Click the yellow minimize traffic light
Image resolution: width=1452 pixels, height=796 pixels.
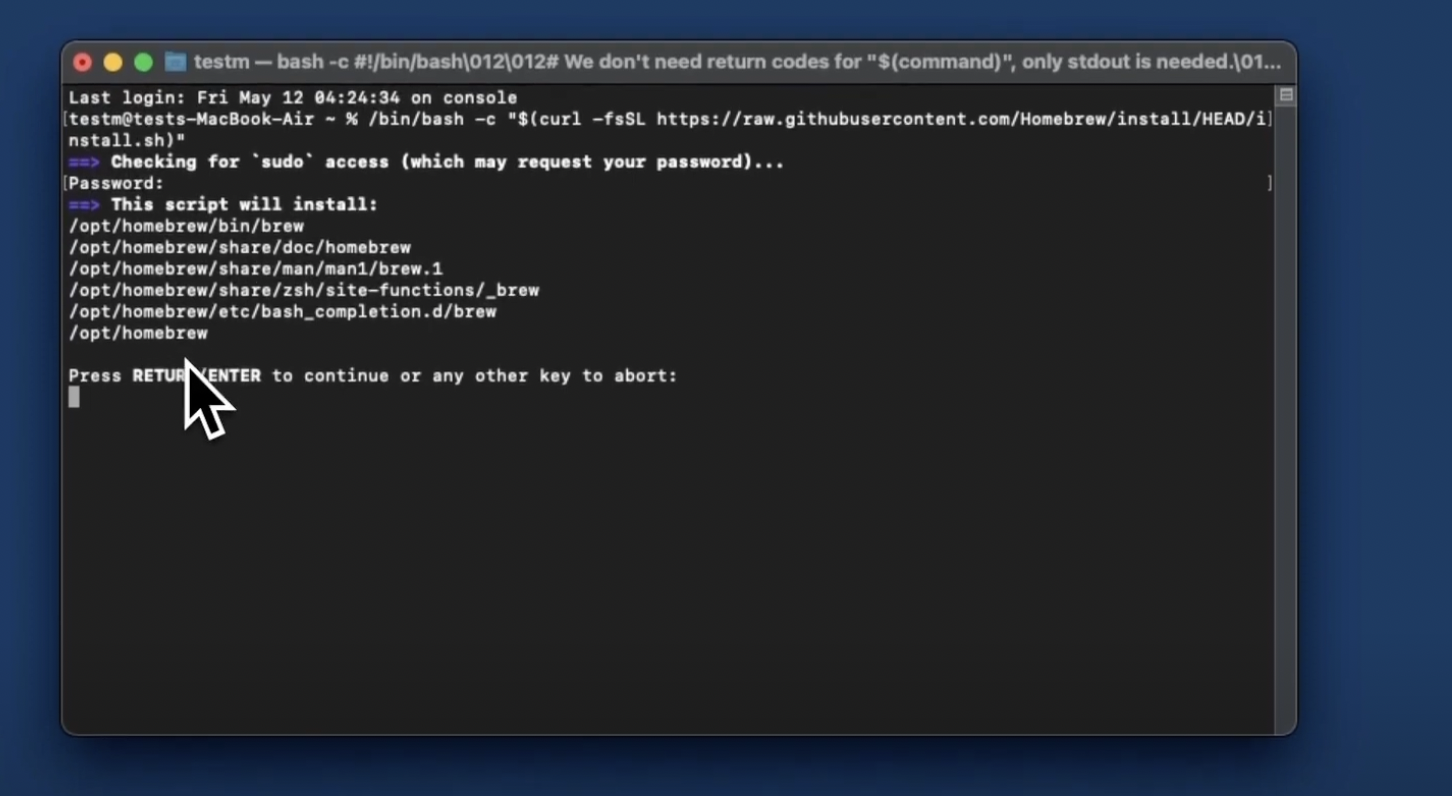point(114,61)
